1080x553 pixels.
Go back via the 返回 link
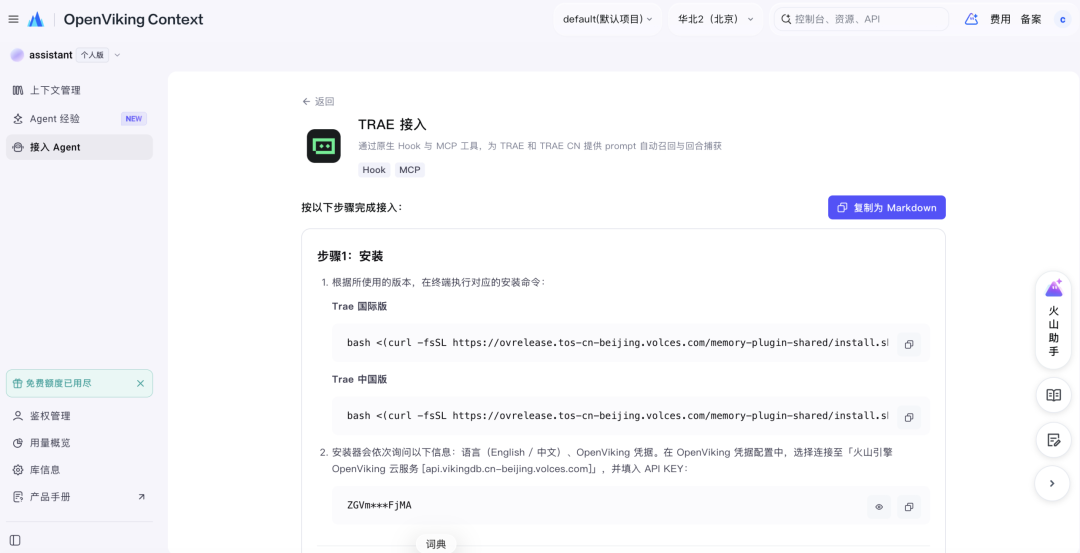[x=318, y=101]
